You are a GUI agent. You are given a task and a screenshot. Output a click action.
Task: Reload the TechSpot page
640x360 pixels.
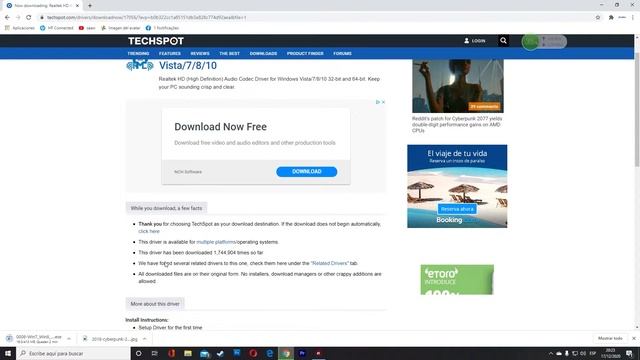click(29, 18)
